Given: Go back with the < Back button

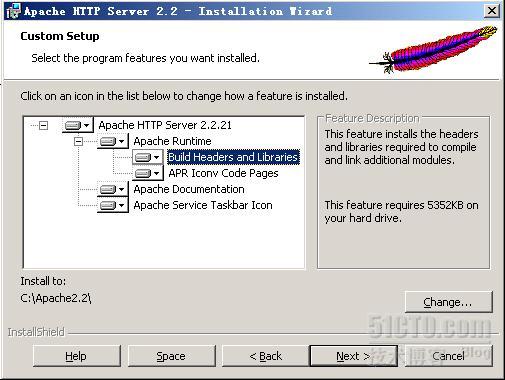Looking at the screenshot, I should pyautogui.click(x=266, y=356).
